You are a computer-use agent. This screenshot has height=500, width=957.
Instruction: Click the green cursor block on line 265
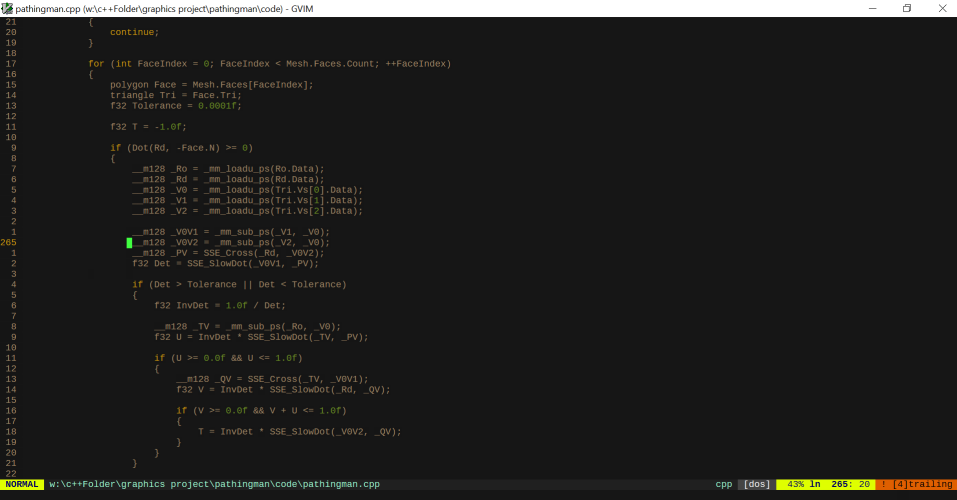pyautogui.click(x=129, y=243)
